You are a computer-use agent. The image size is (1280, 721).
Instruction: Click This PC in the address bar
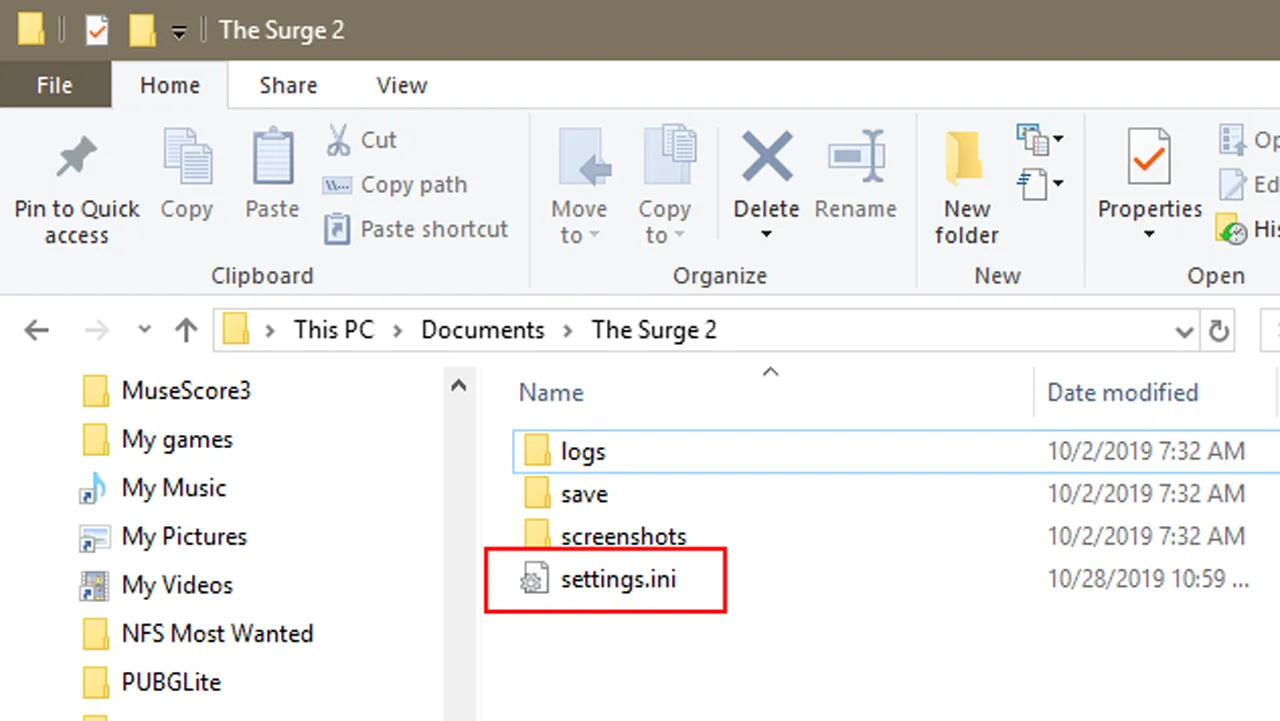point(333,330)
